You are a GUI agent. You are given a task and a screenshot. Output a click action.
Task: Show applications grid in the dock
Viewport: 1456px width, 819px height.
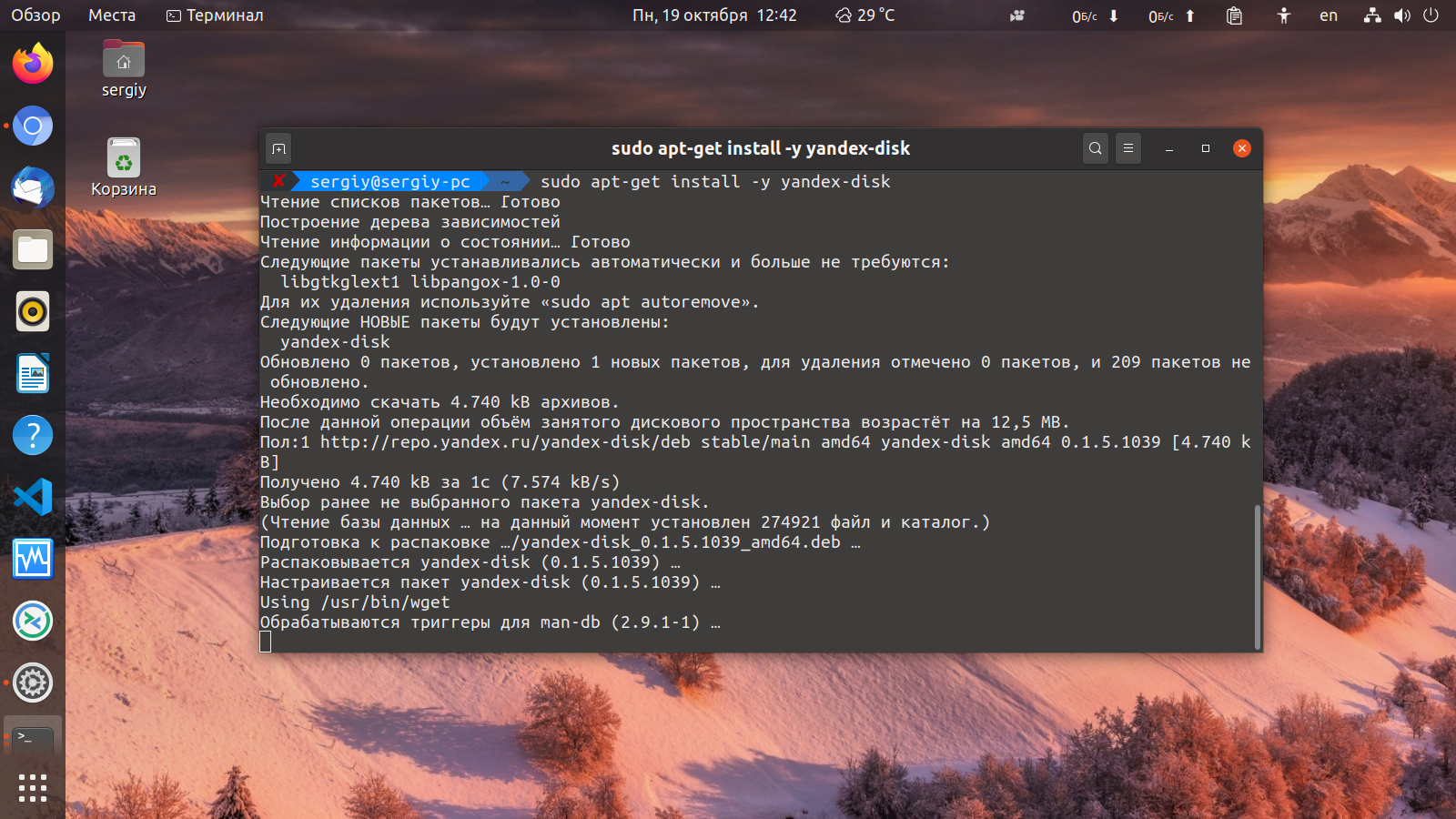click(33, 788)
